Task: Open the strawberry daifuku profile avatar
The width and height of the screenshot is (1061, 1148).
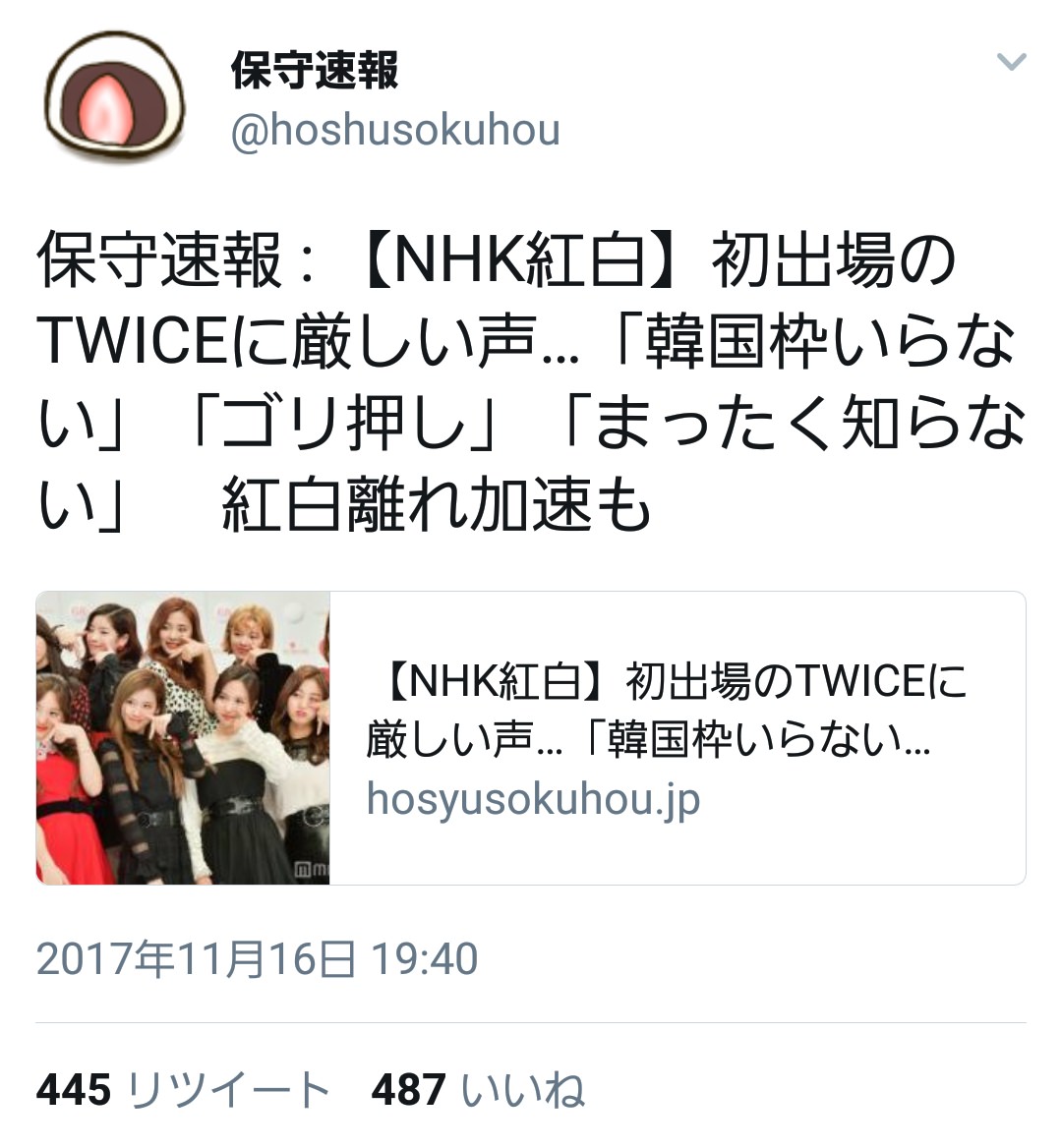Action: [x=114, y=96]
